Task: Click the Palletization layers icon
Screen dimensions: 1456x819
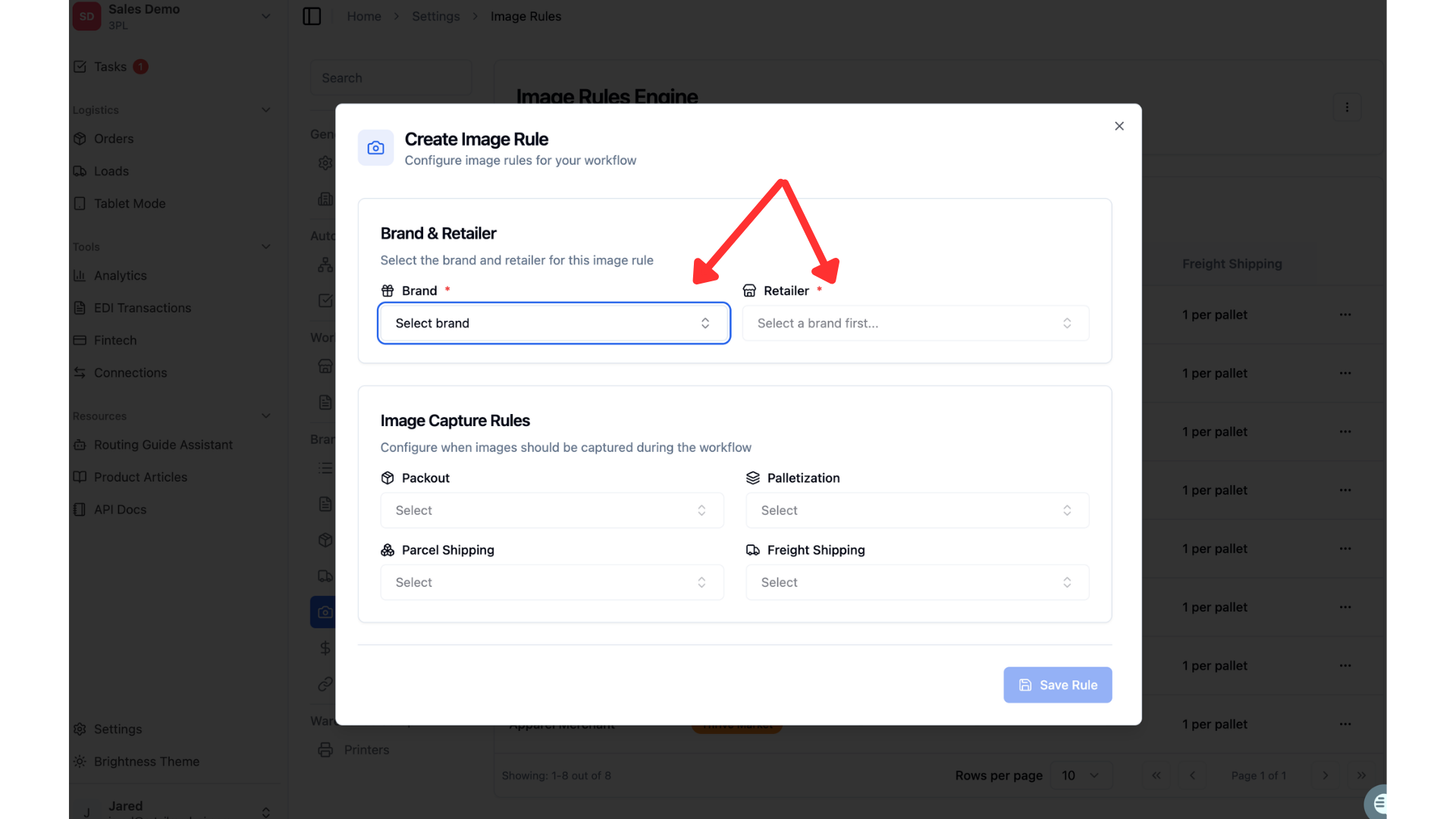Action: pos(752,478)
